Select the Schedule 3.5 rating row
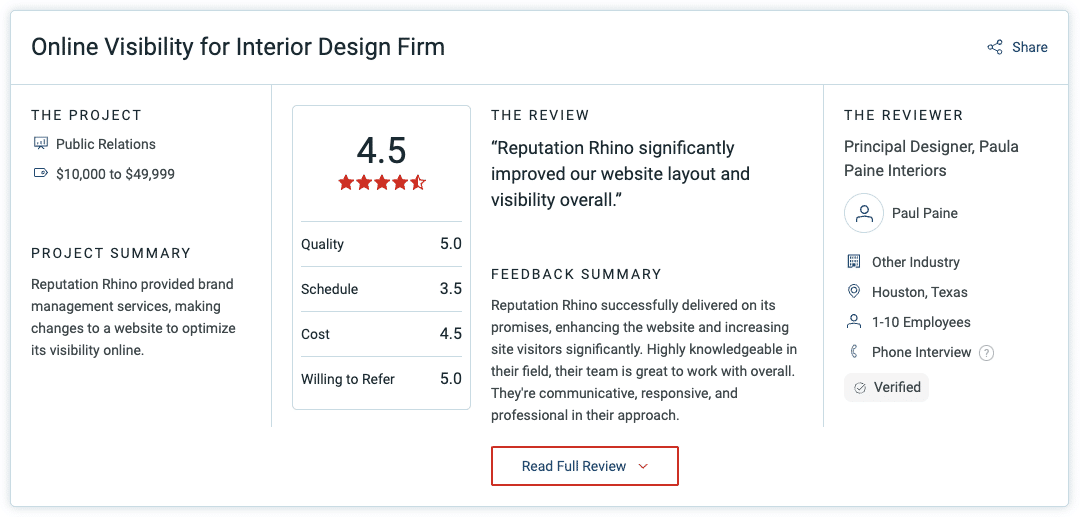Screen dimensions: 1080x517 [382, 289]
